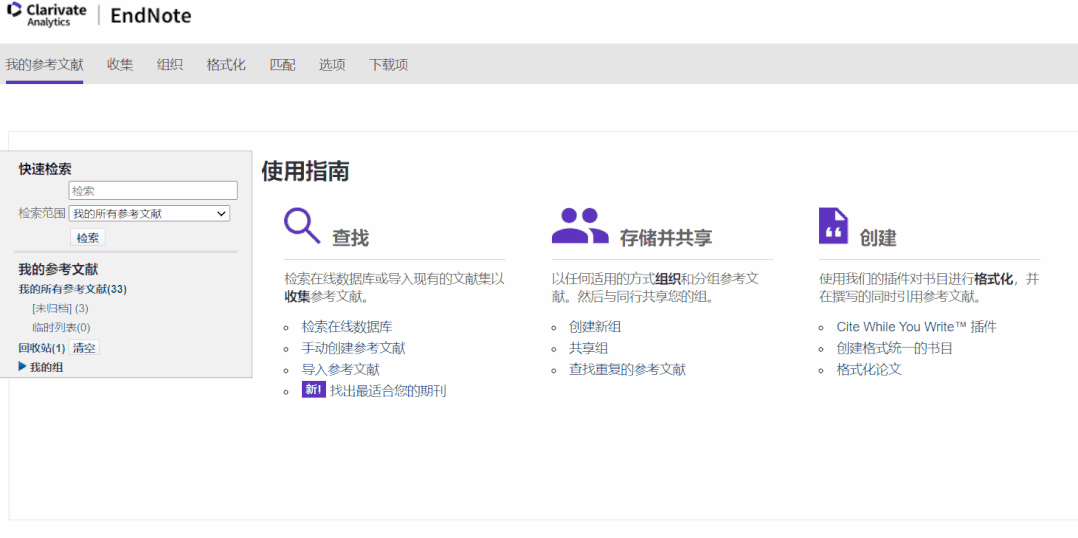Screen dimensions: 1078x538
Task: Click the quick search input field
Action: tap(153, 191)
